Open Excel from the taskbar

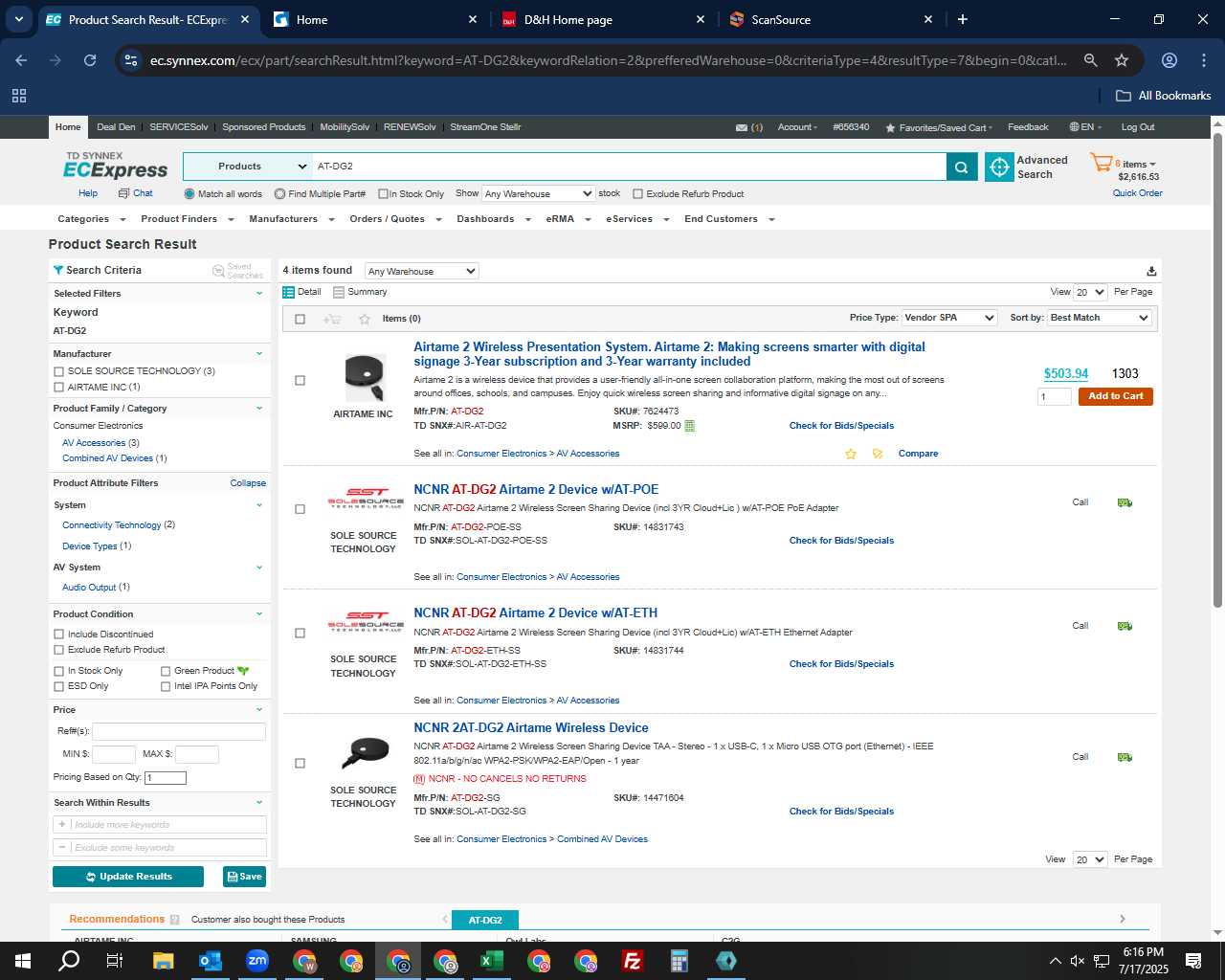492,961
